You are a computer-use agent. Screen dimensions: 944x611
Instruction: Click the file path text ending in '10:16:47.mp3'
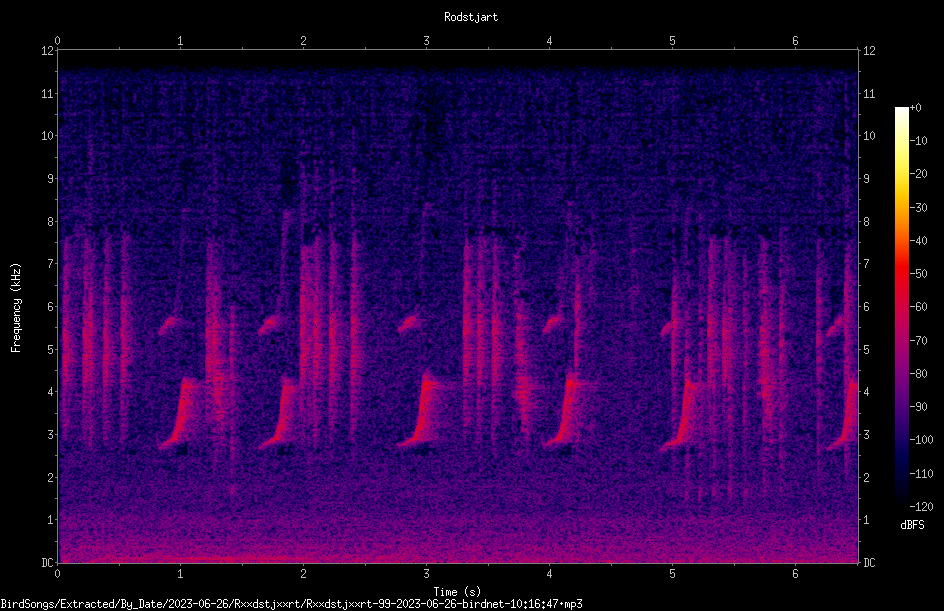[291, 604]
